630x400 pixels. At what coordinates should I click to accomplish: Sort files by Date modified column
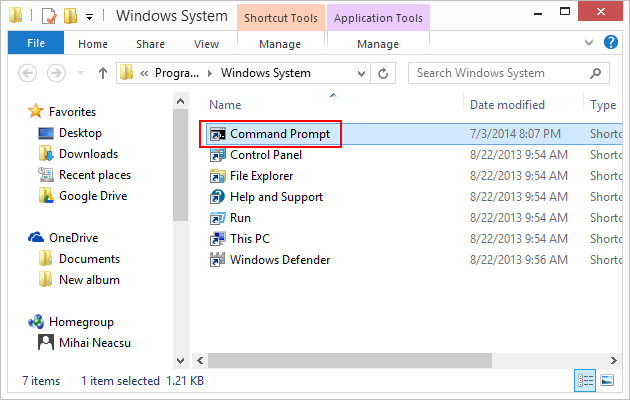507,105
